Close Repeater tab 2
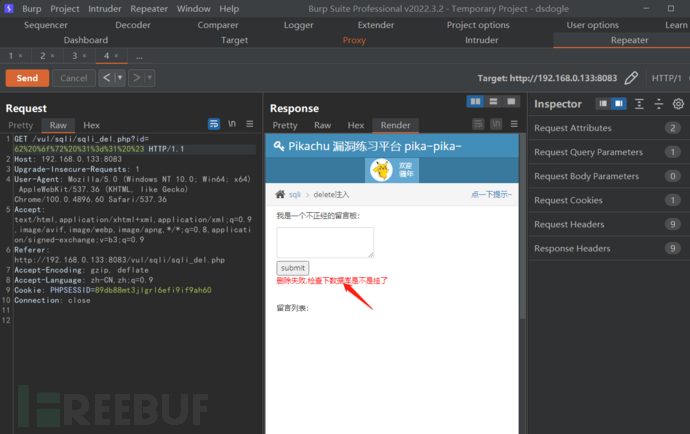 click(52, 56)
